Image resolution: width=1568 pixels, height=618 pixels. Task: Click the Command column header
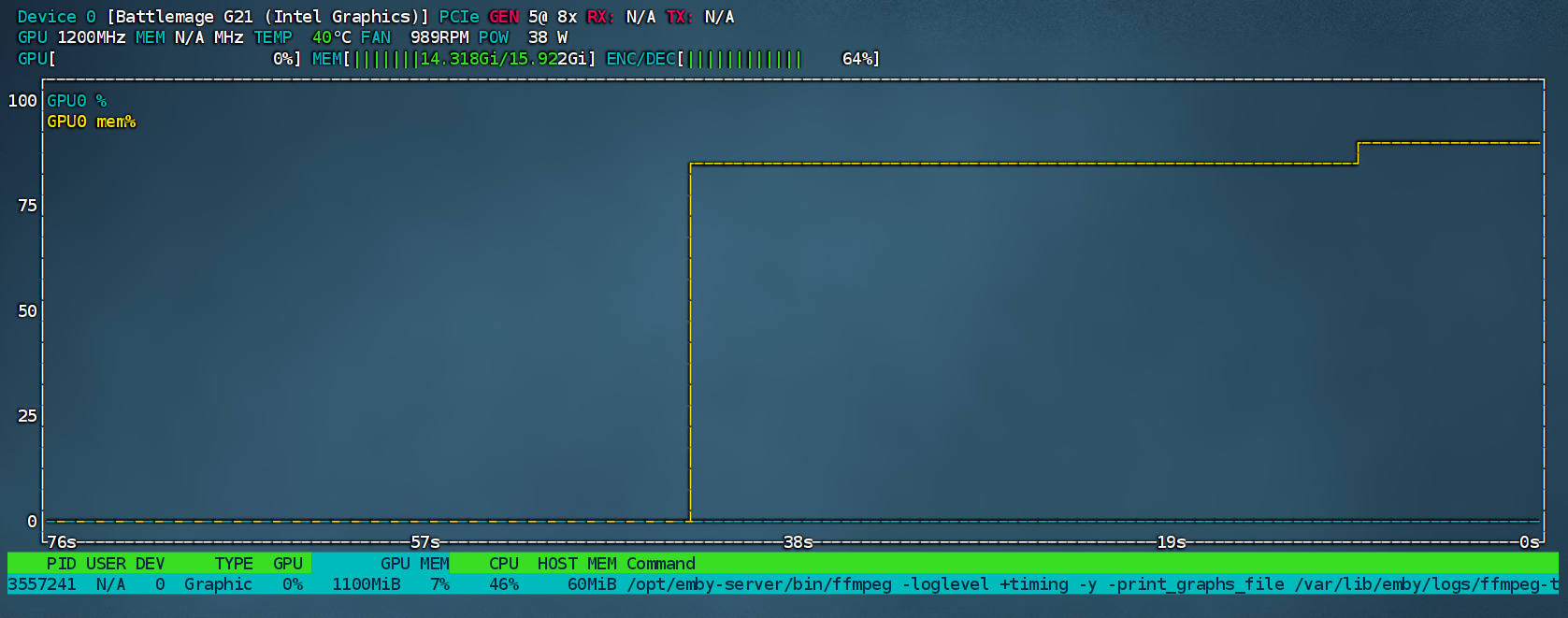[660, 564]
